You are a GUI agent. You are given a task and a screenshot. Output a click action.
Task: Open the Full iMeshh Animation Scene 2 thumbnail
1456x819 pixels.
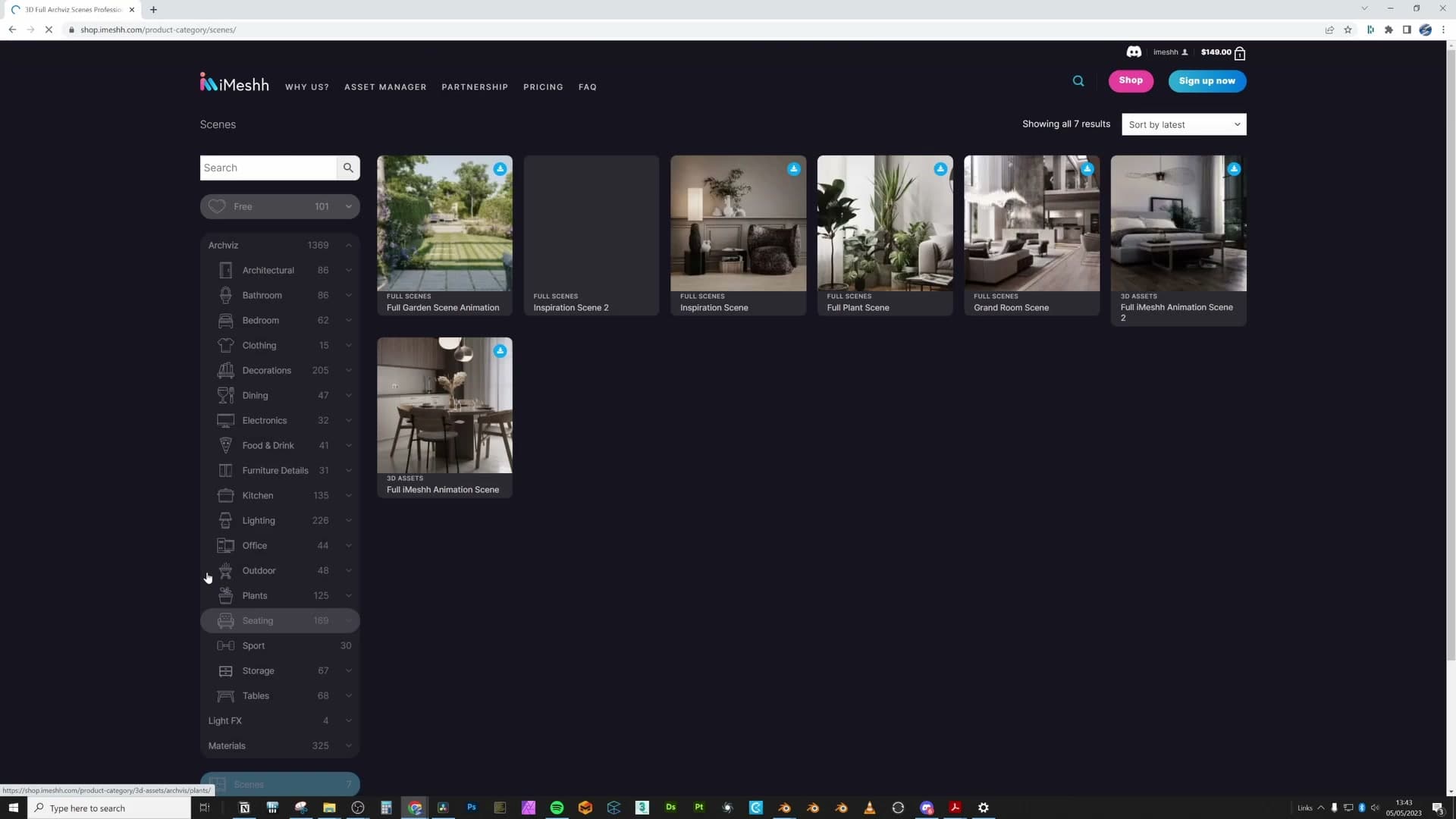pyautogui.click(x=1178, y=223)
